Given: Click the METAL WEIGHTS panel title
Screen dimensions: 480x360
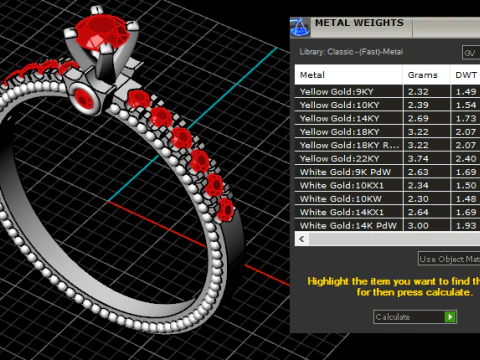Looking at the screenshot, I should coord(359,23).
